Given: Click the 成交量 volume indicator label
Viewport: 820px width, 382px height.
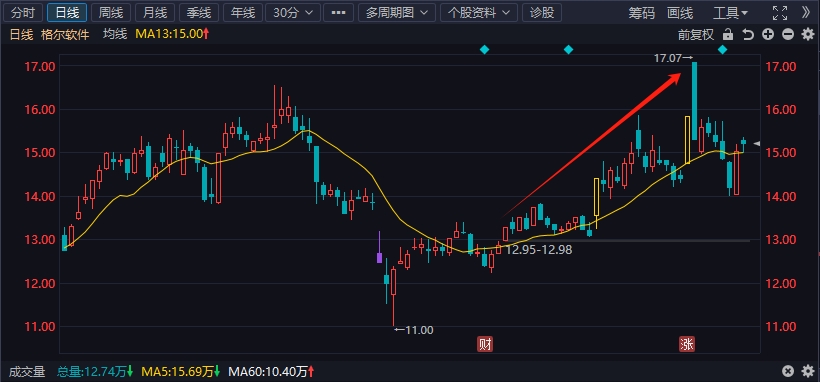Looking at the screenshot, I should click(x=27, y=372).
